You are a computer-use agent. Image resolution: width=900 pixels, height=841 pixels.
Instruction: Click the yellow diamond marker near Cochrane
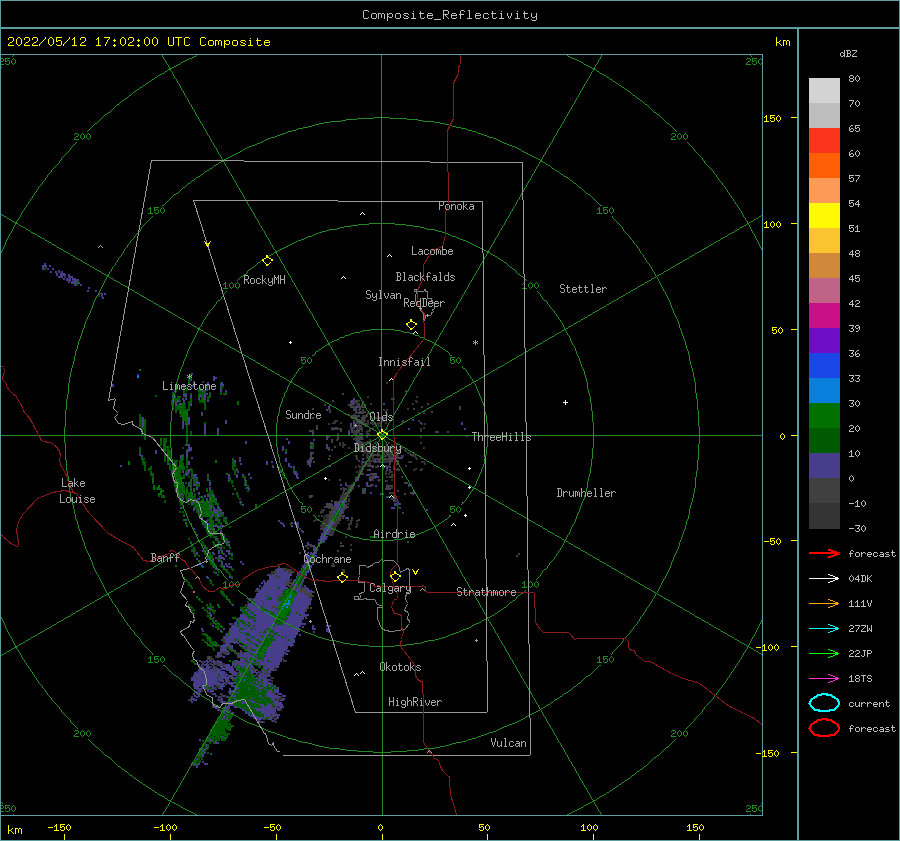coord(342,577)
